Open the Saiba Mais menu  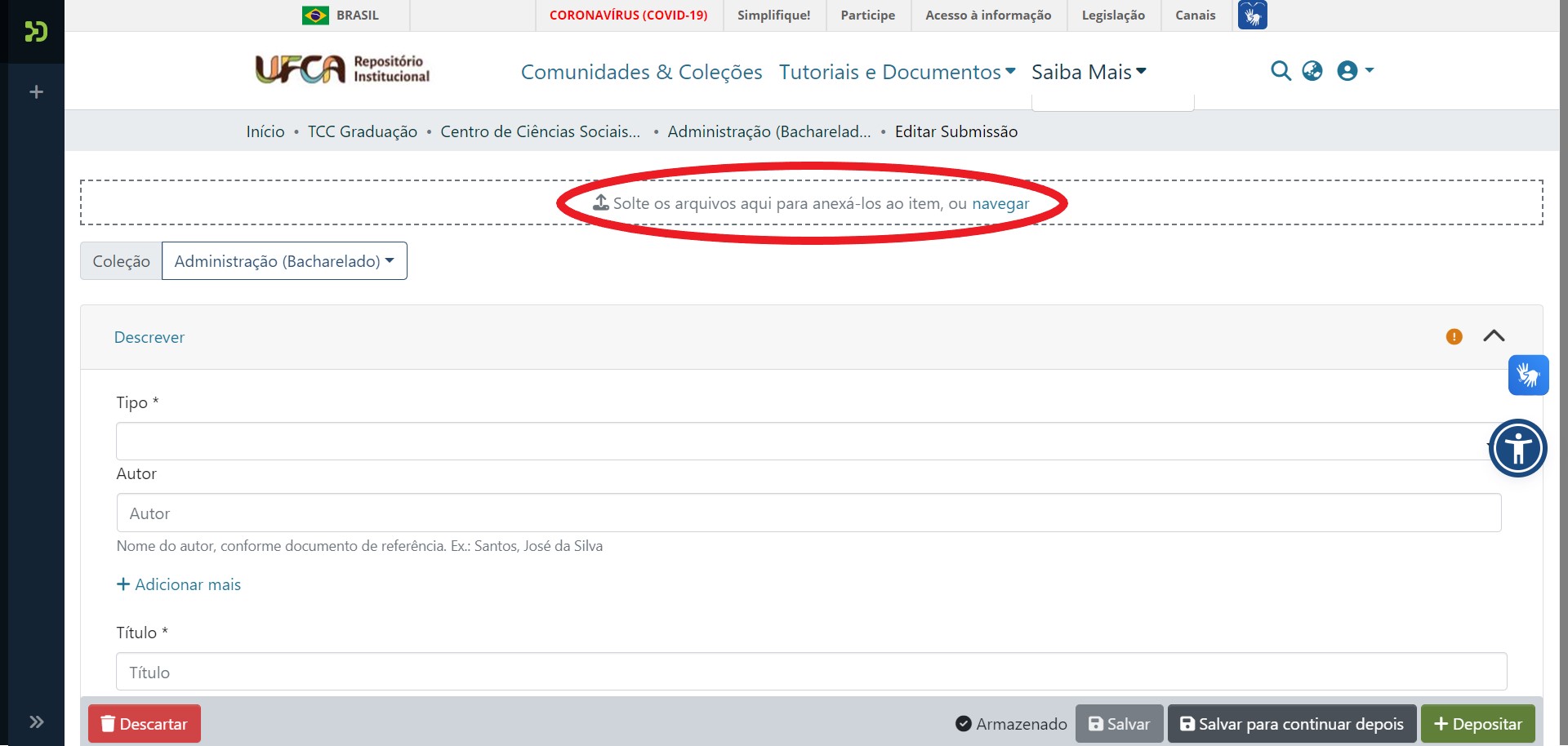click(x=1089, y=72)
